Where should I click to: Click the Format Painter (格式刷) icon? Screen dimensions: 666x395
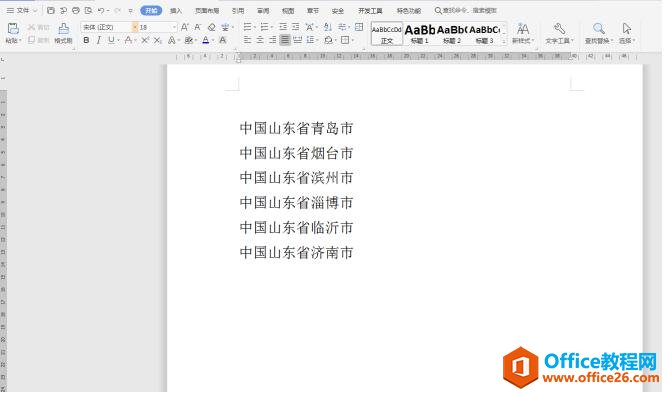[63, 28]
